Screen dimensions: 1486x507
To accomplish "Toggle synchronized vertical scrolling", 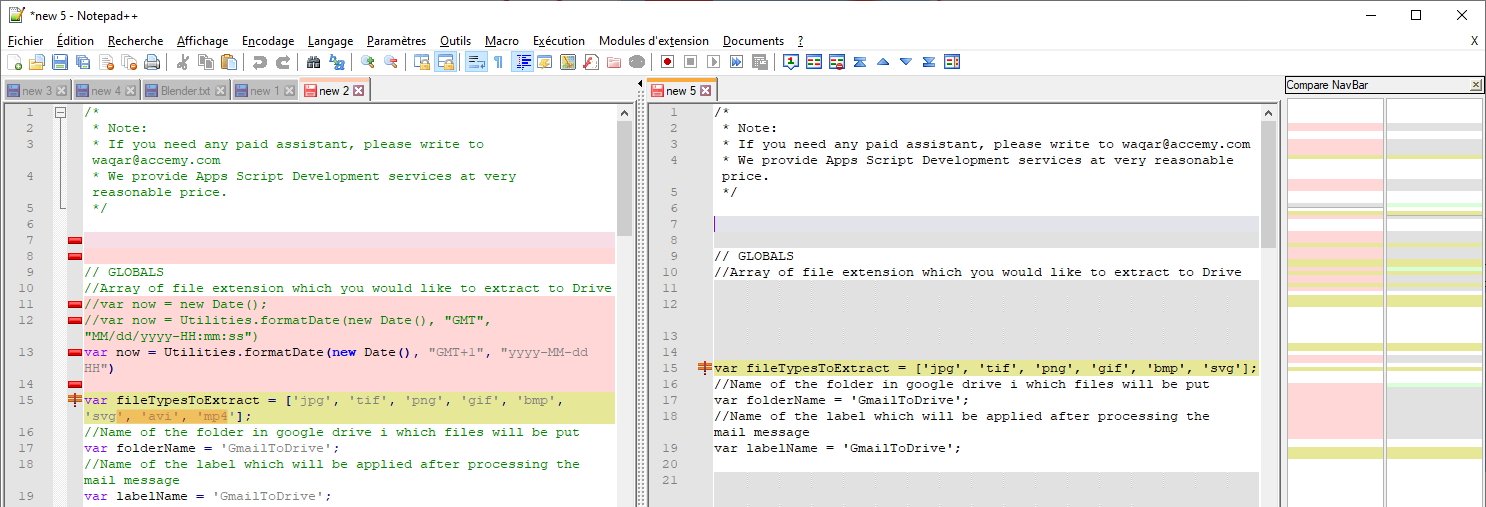I will 422,62.
